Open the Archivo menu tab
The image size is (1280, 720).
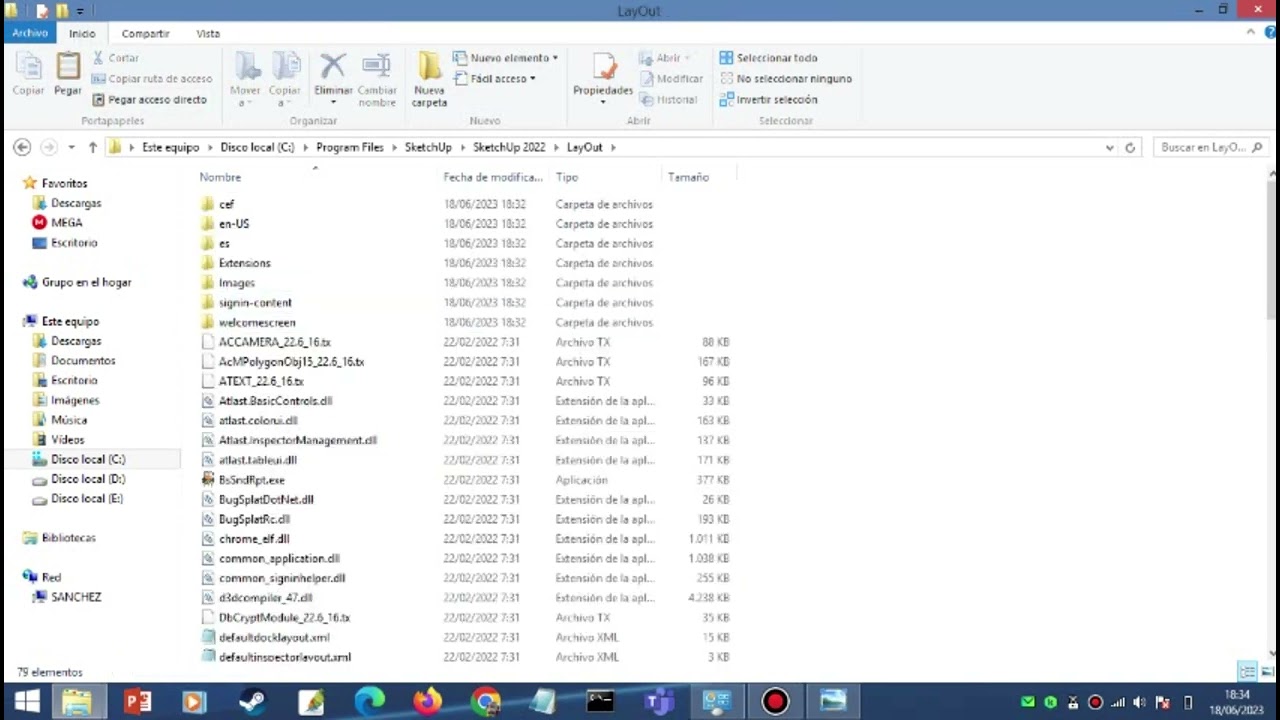[30, 33]
